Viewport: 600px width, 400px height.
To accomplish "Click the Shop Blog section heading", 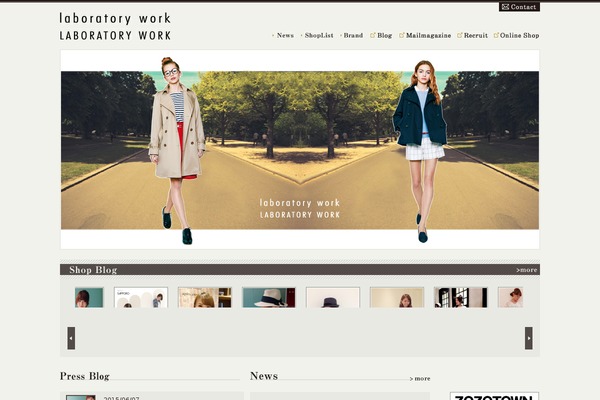I will [93, 270].
